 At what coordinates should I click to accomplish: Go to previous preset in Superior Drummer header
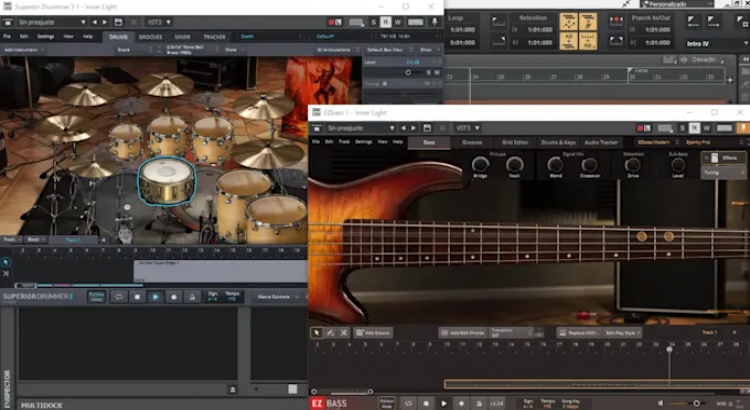pos(94,22)
